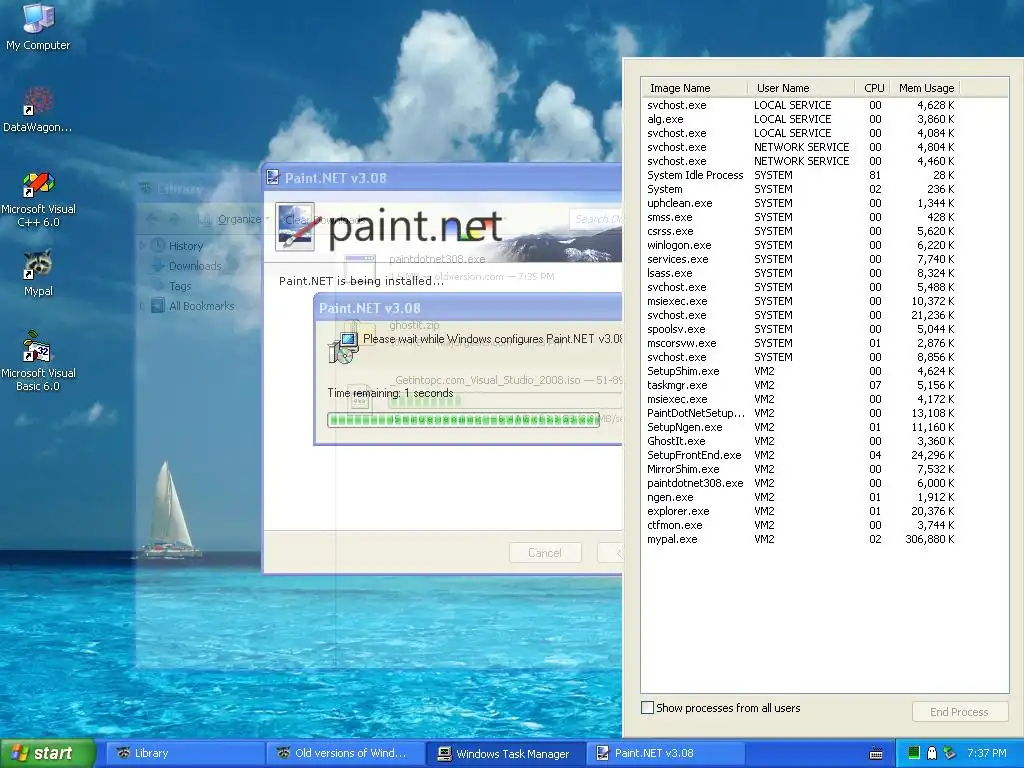Click the system clock showing 7:37 PM
Image resolution: width=1024 pixels, height=768 pixels.
[986, 753]
